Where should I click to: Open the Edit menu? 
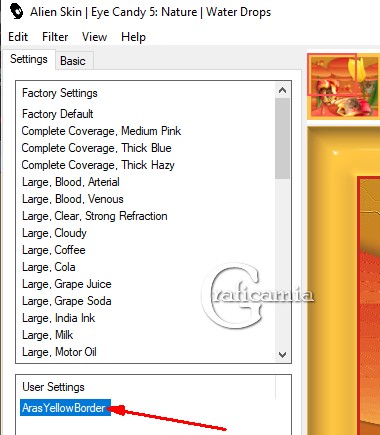coord(18,37)
